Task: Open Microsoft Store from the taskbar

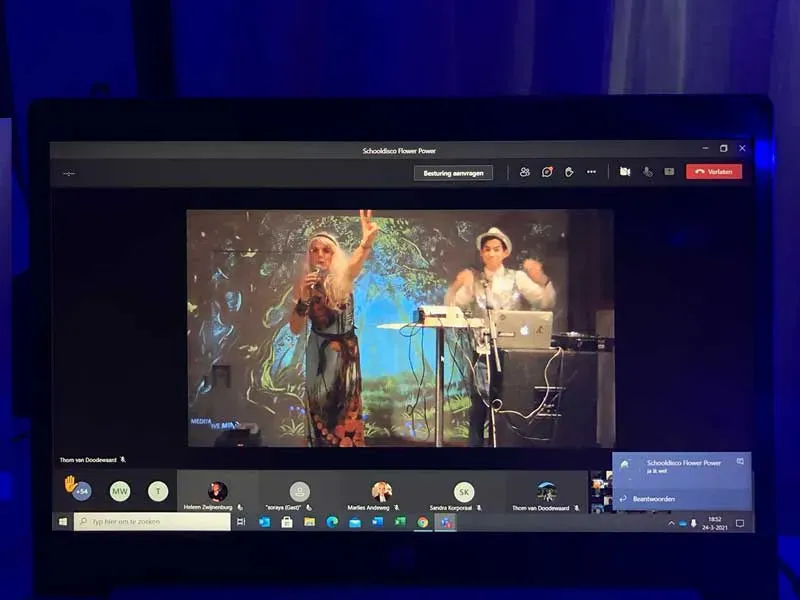Action: pos(287,522)
